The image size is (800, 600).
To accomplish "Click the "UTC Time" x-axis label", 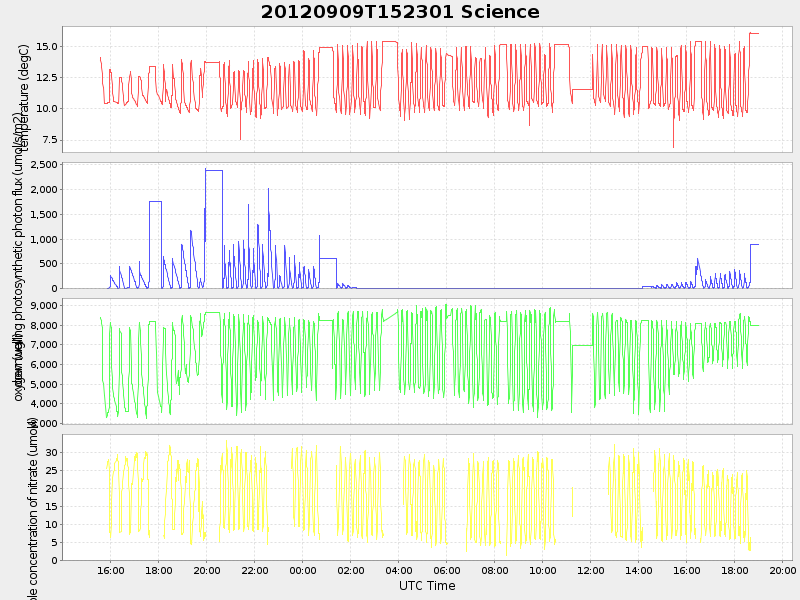I will pos(427,586).
